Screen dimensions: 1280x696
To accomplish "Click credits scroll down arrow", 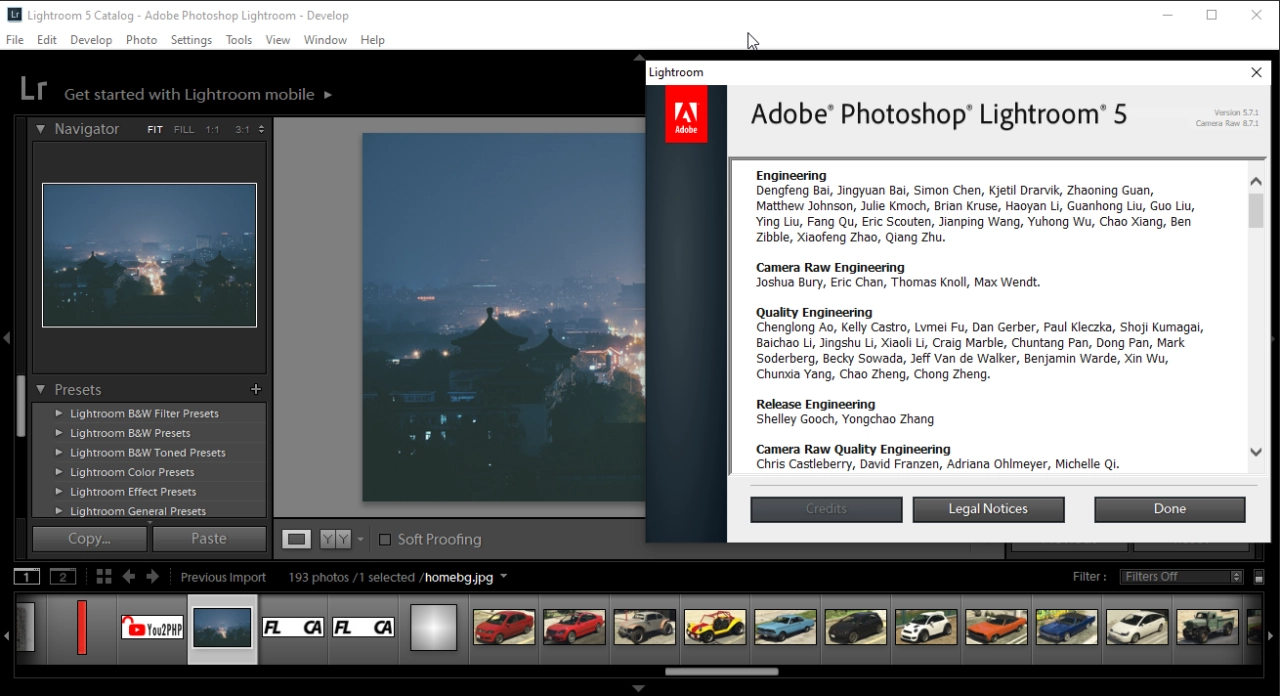I will tap(1256, 452).
